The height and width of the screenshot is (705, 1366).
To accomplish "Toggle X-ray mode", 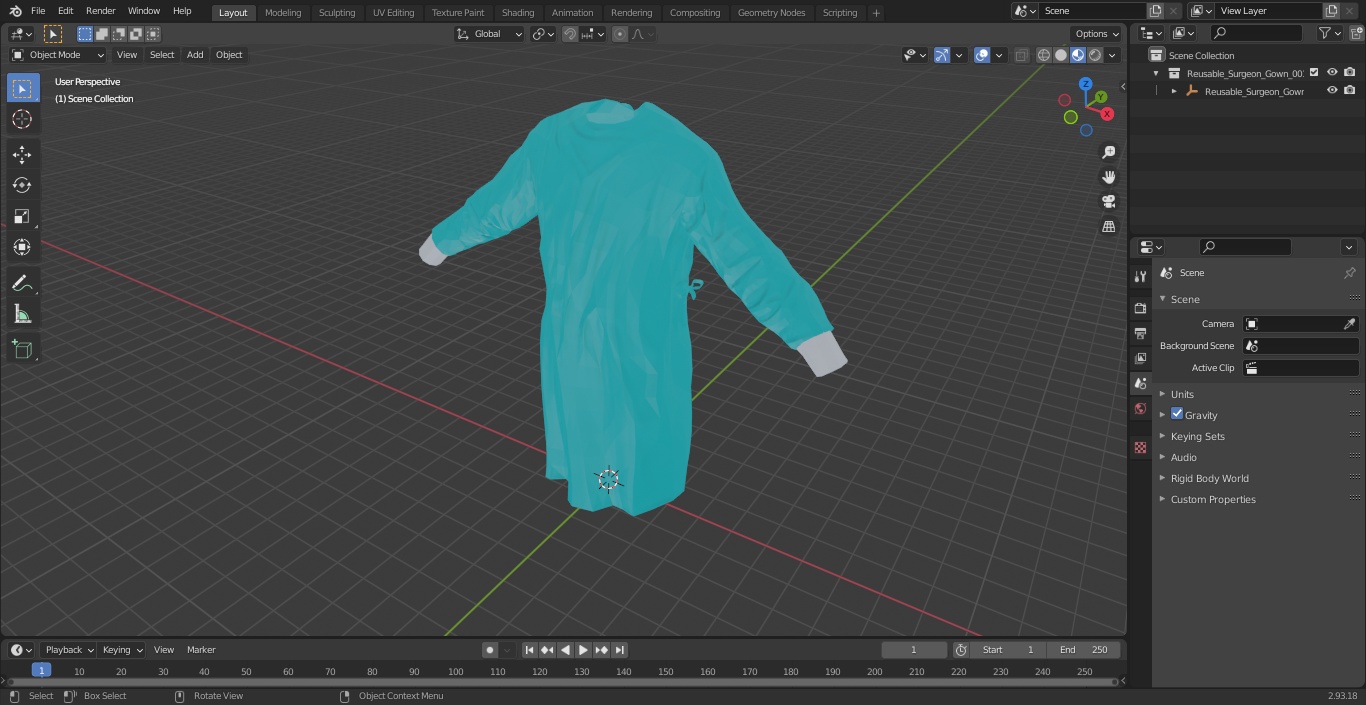I will [x=1021, y=55].
